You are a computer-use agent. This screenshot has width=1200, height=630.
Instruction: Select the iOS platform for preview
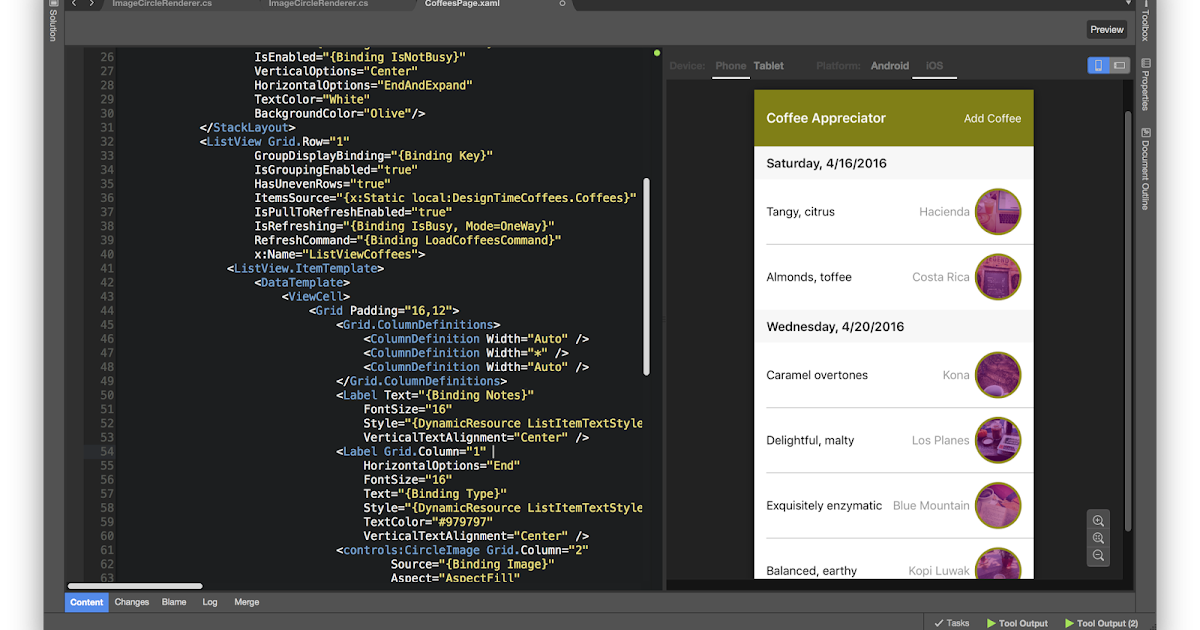[933, 66]
